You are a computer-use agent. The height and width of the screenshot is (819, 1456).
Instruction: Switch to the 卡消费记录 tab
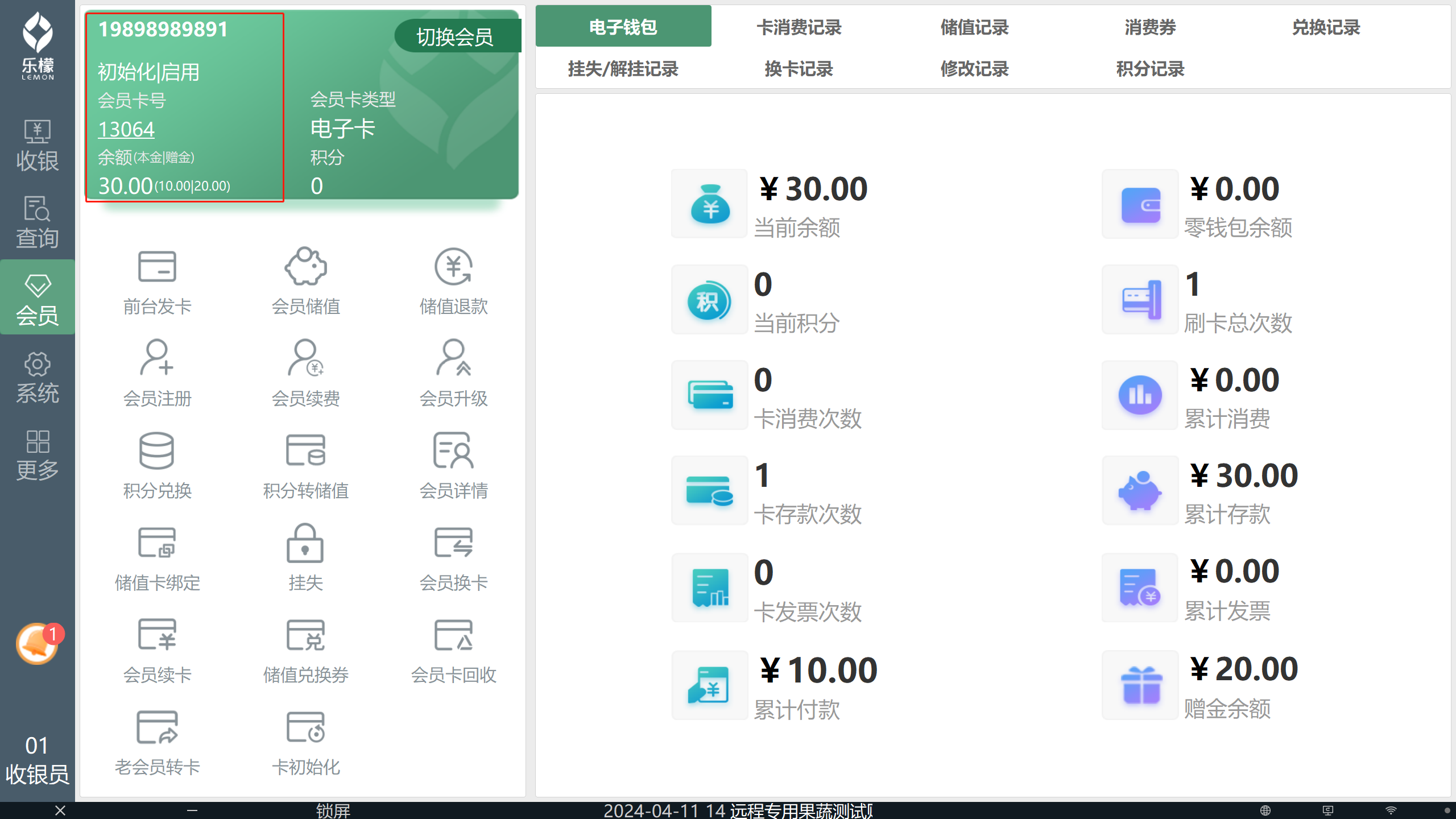click(x=799, y=27)
